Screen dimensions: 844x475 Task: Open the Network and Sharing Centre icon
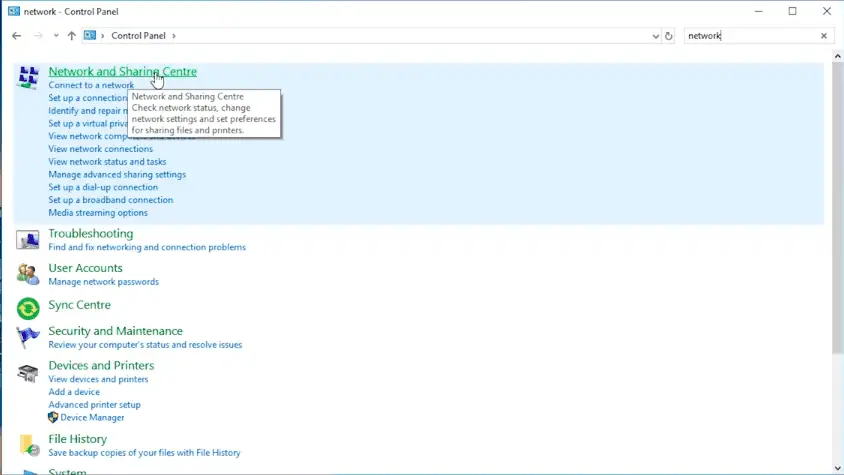[27, 78]
